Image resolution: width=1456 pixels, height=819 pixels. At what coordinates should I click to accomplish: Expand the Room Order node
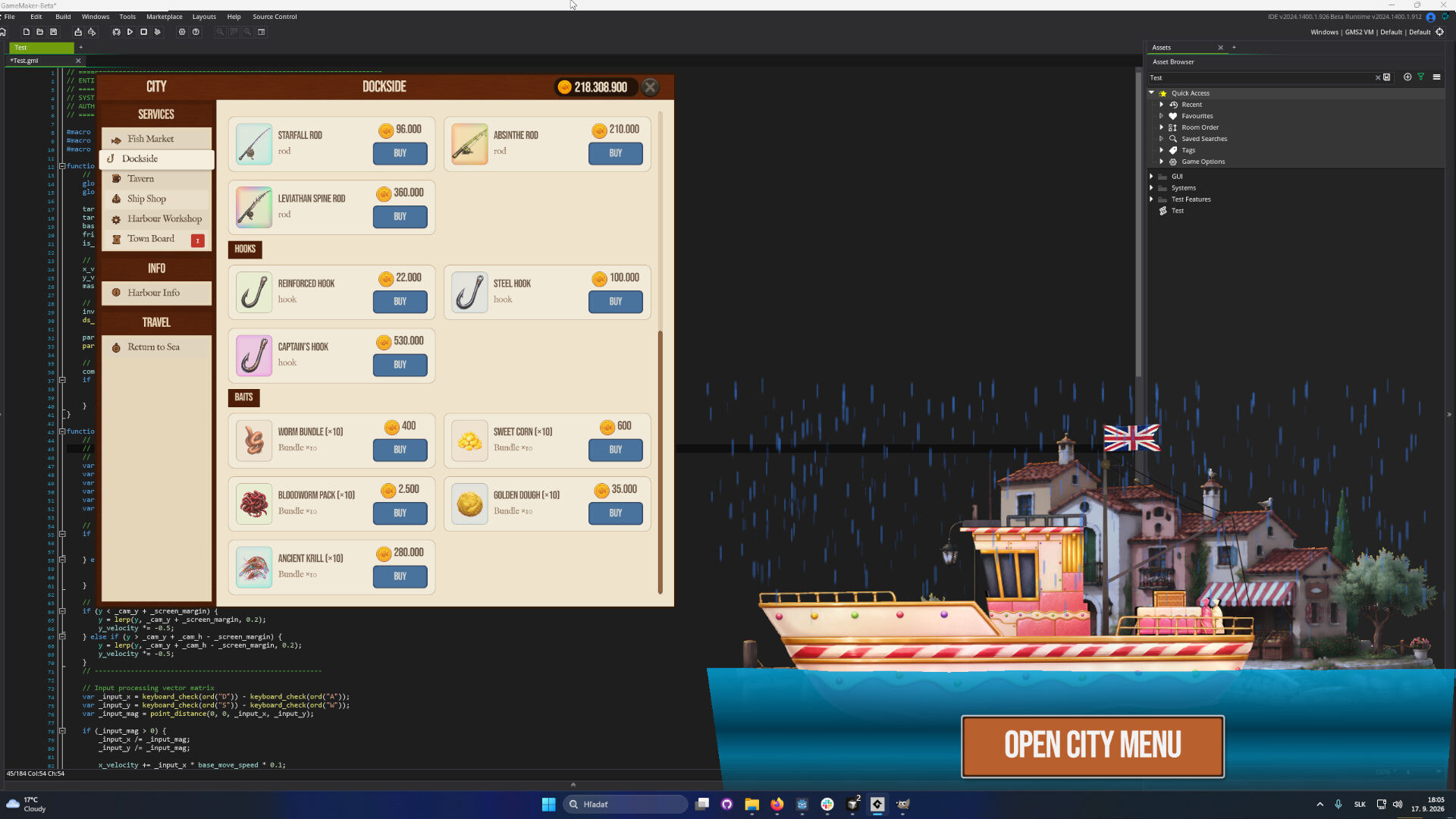pos(1161,127)
